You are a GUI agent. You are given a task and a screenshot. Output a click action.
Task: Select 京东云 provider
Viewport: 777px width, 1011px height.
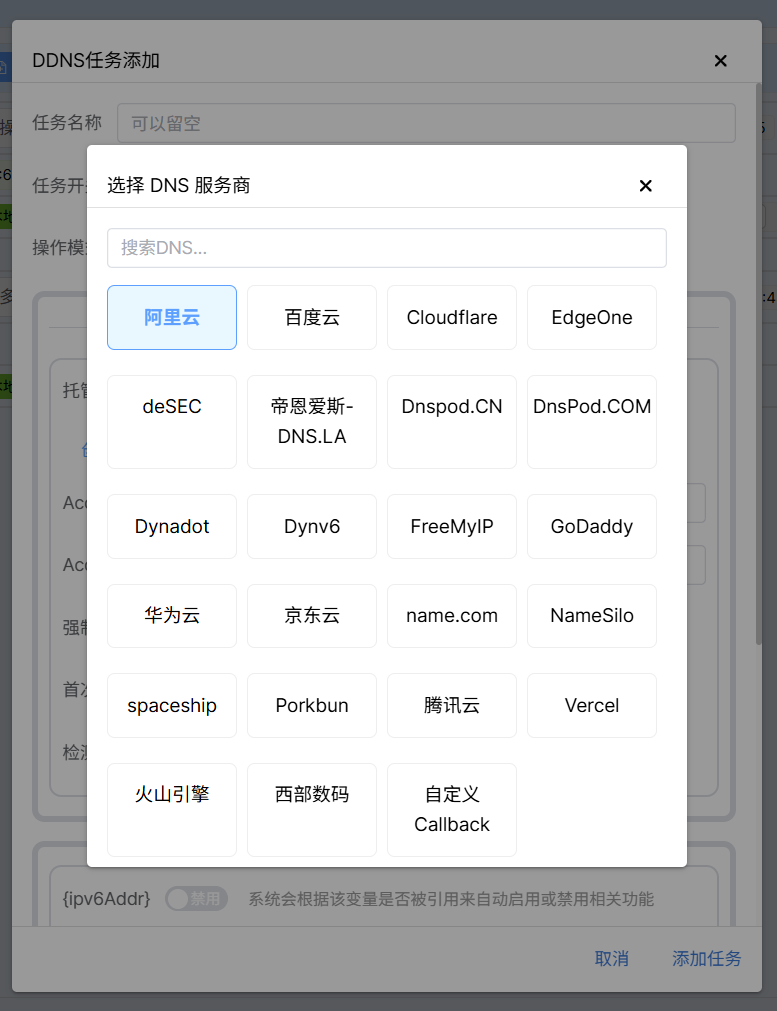click(x=311, y=616)
